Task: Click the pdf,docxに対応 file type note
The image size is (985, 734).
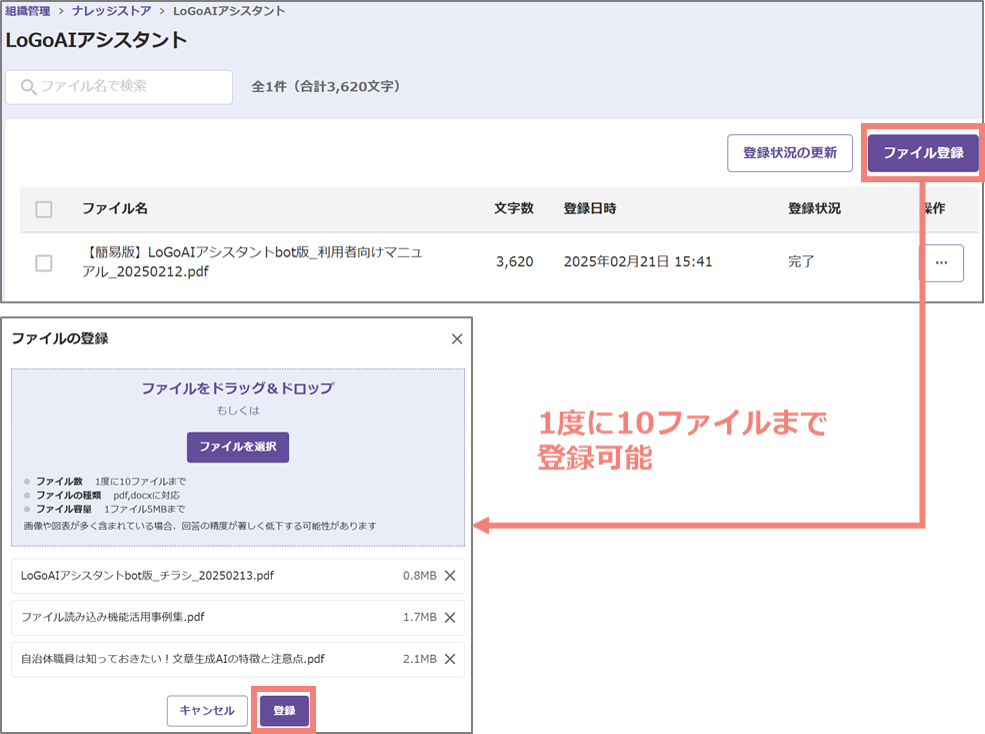Action: point(146,495)
